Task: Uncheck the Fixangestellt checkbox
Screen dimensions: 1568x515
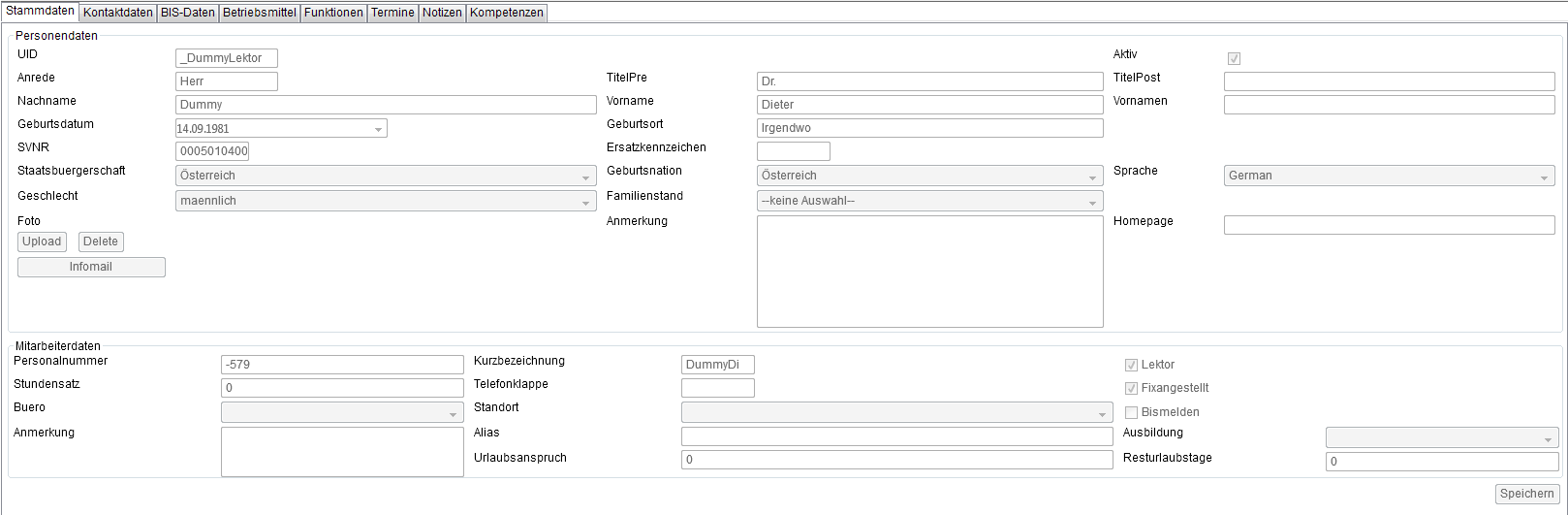Action: [x=1131, y=388]
